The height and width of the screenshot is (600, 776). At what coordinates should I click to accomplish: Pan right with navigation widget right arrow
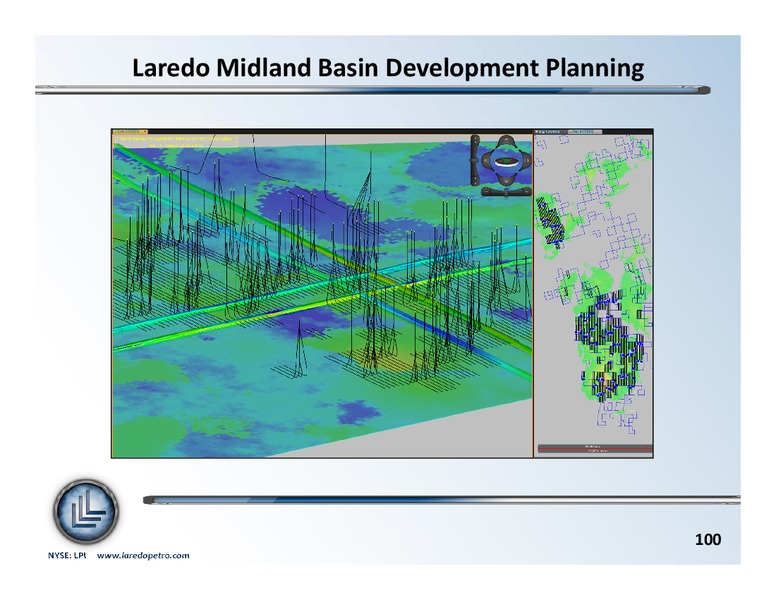click(x=527, y=160)
